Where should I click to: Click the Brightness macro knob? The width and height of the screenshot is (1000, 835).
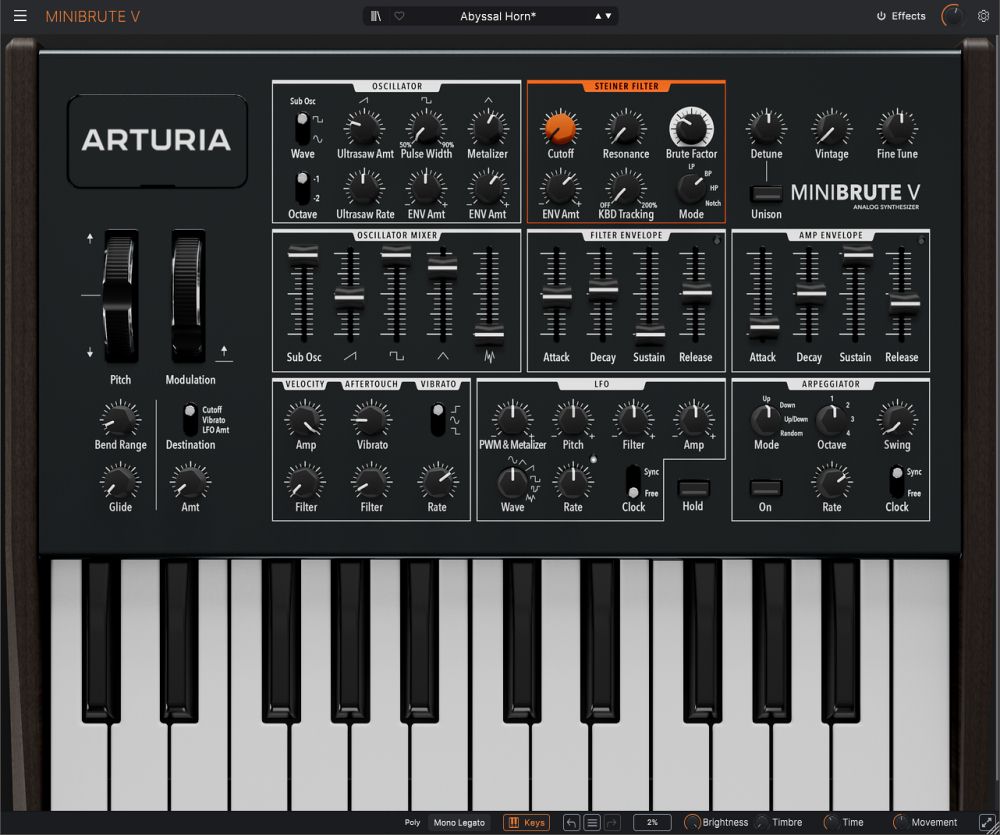692,823
